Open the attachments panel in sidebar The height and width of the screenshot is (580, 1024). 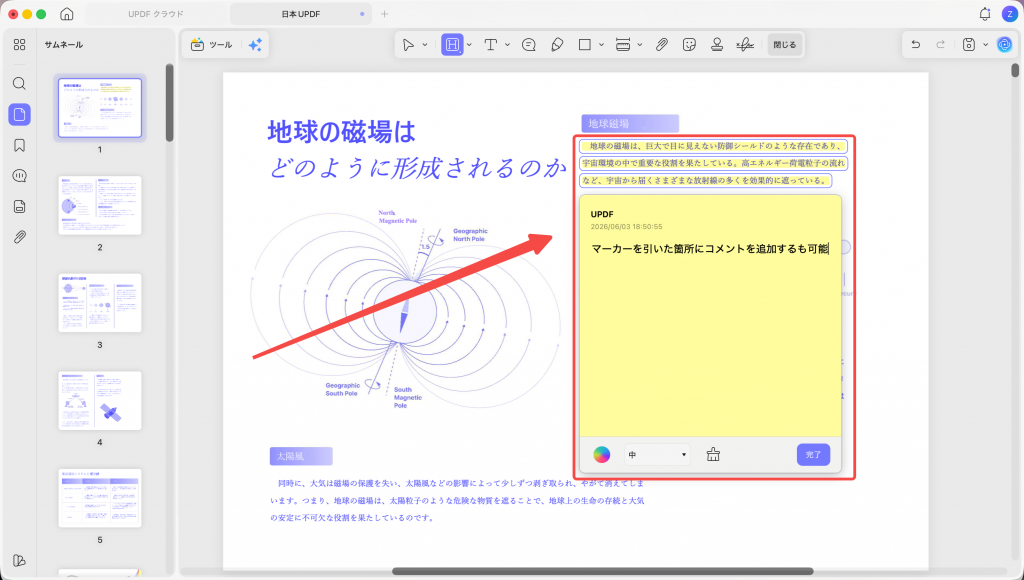pos(20,236)
